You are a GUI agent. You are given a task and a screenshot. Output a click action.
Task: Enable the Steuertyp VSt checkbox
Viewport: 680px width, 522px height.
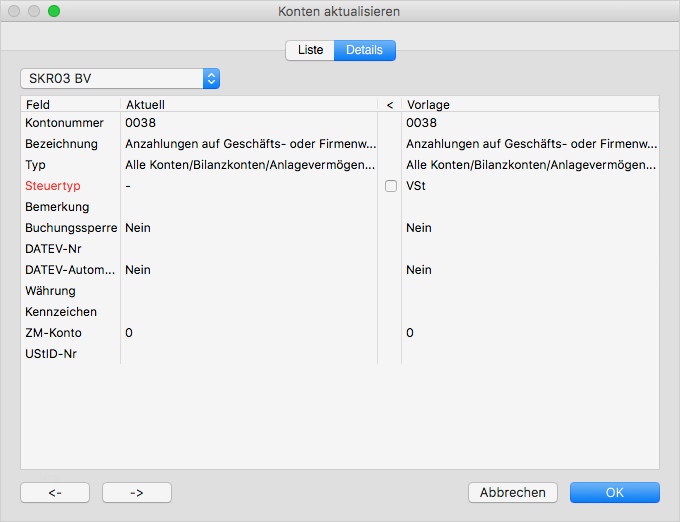click(390, 186)
